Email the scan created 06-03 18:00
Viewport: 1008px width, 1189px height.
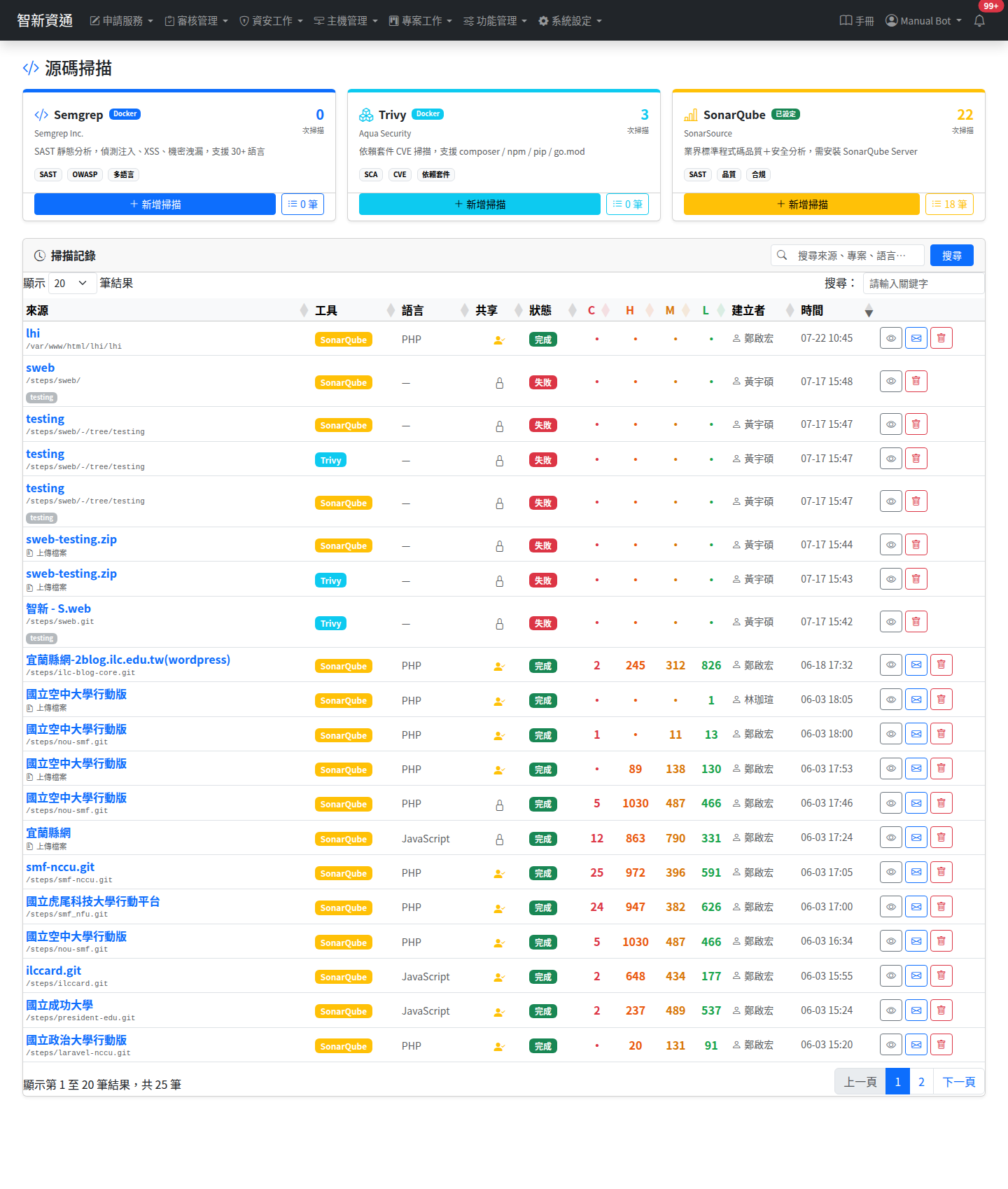(x=916, y=734)
